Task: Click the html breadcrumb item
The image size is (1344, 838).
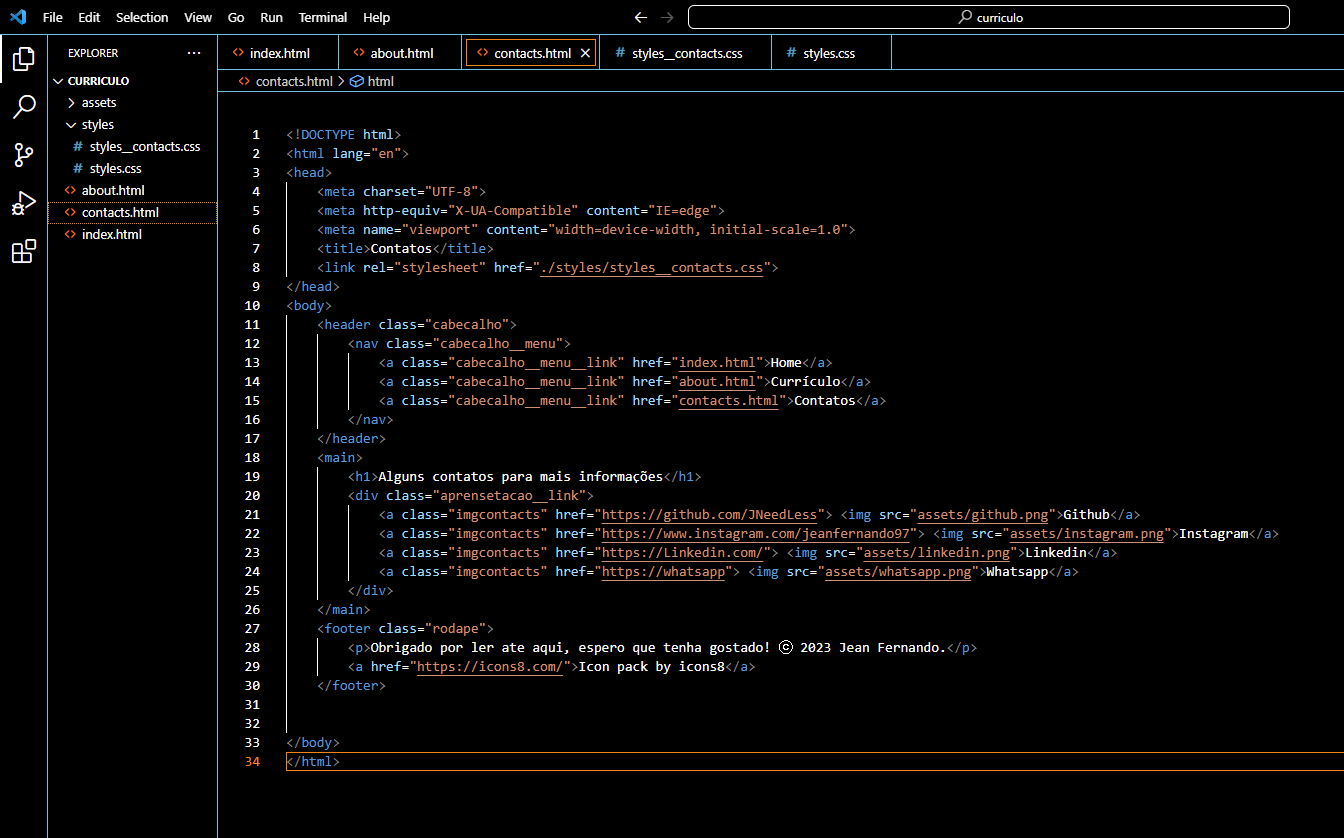Action: [x=381, y=81]
